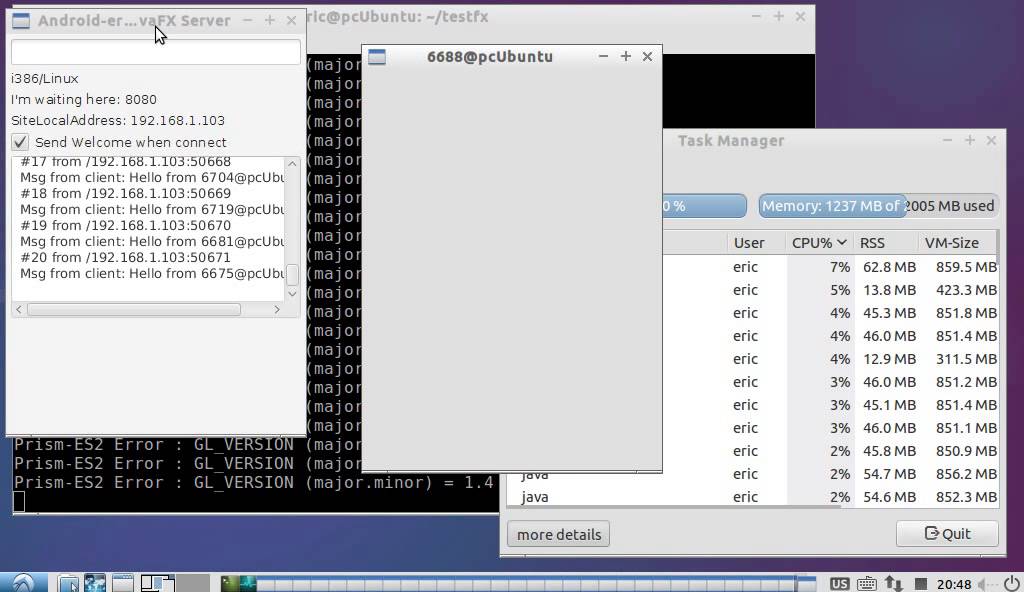The image size is (1024, 592).
Task: Open the Lubuntu start menu in taskbar
Action: coord(23,583)
